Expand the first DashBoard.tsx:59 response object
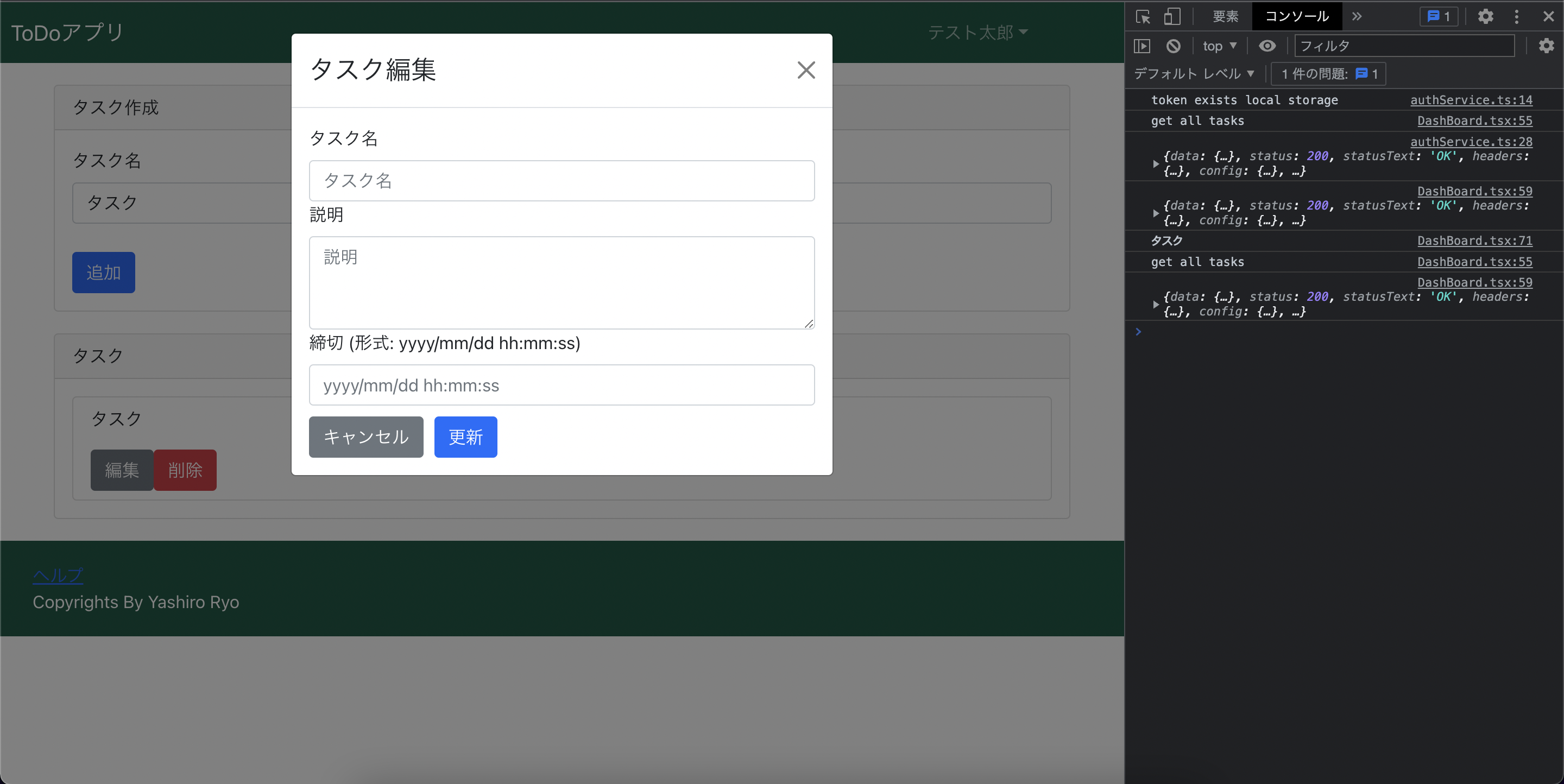Screen dimensions: 1564x784 pyautogui.click(x=1156, y=213)
